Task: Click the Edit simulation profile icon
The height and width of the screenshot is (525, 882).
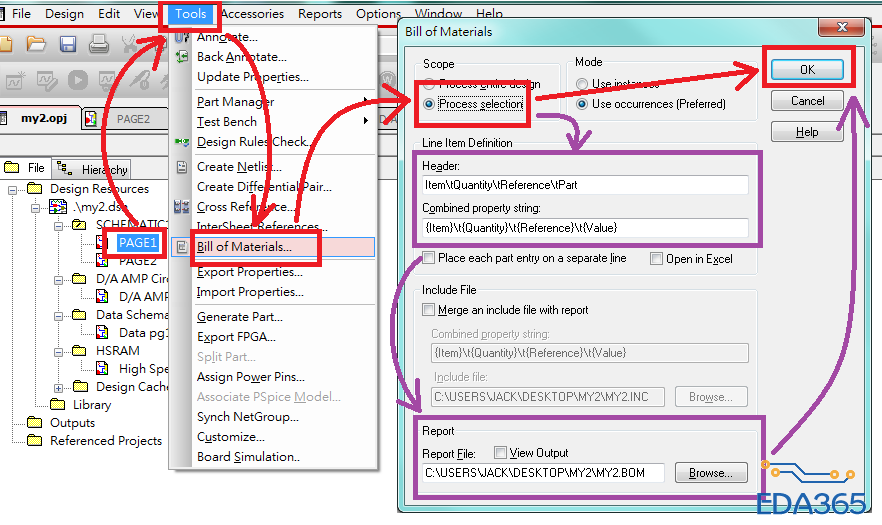Action: tap(47, 80)
